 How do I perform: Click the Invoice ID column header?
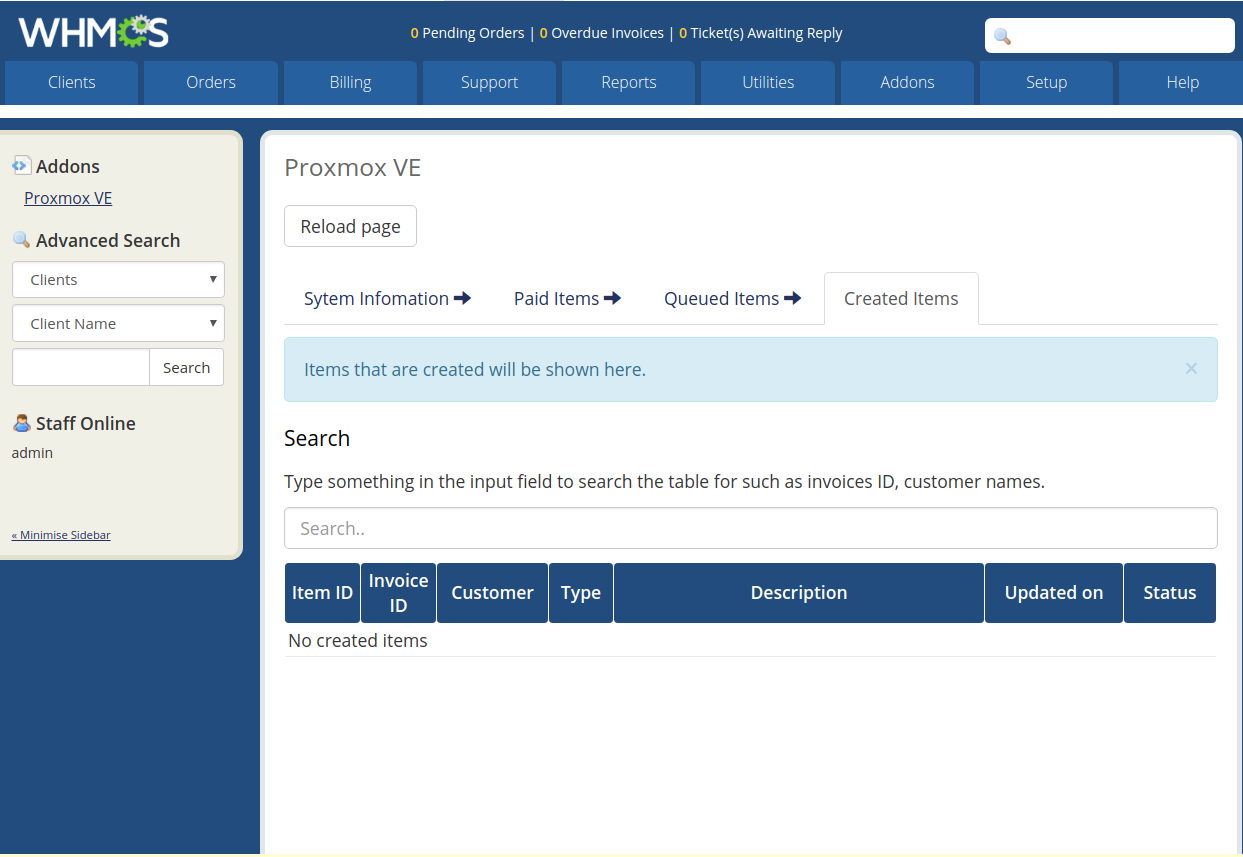tap(398, 593)
